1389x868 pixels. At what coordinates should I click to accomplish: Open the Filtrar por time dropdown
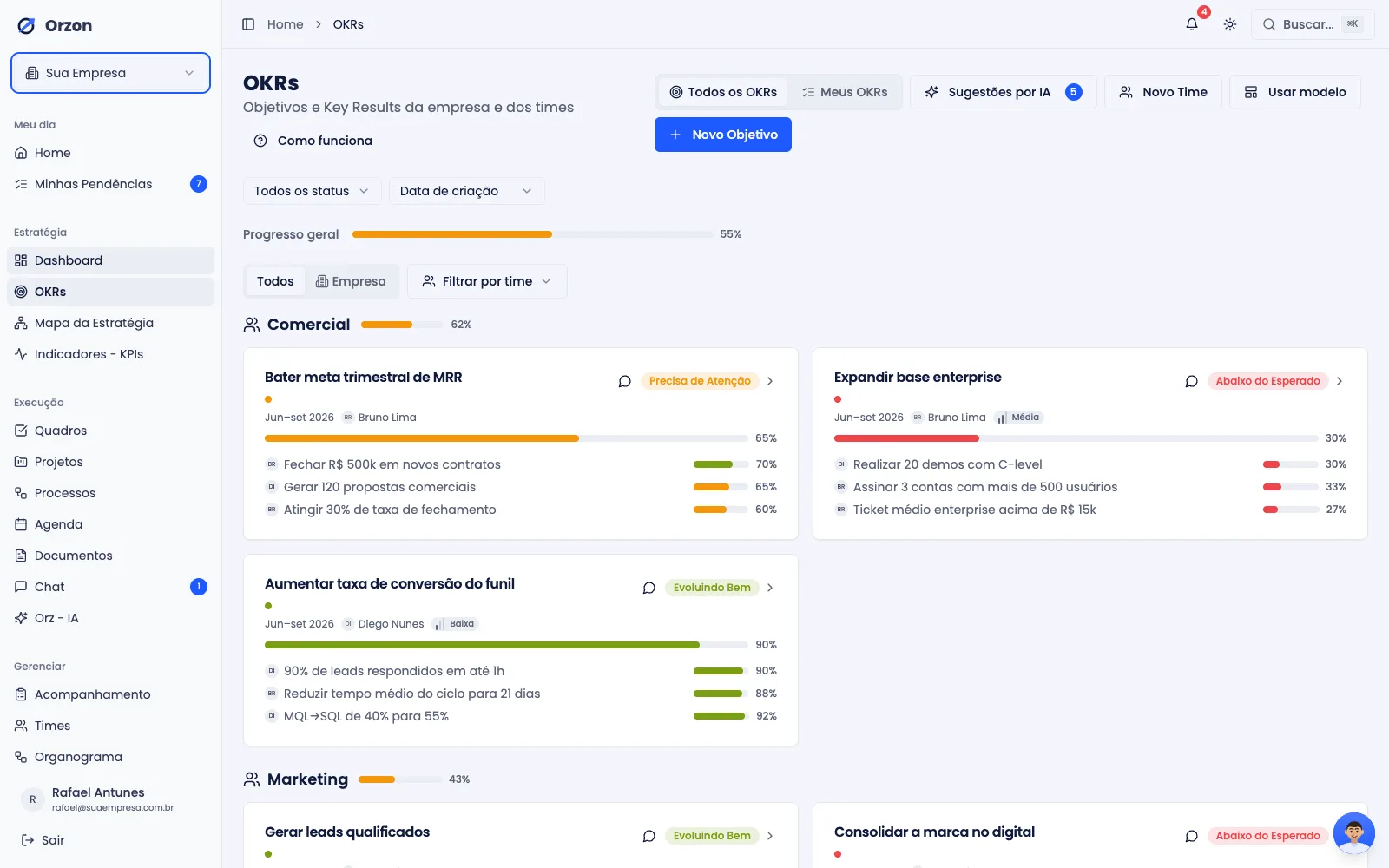(x=487, y=281)
